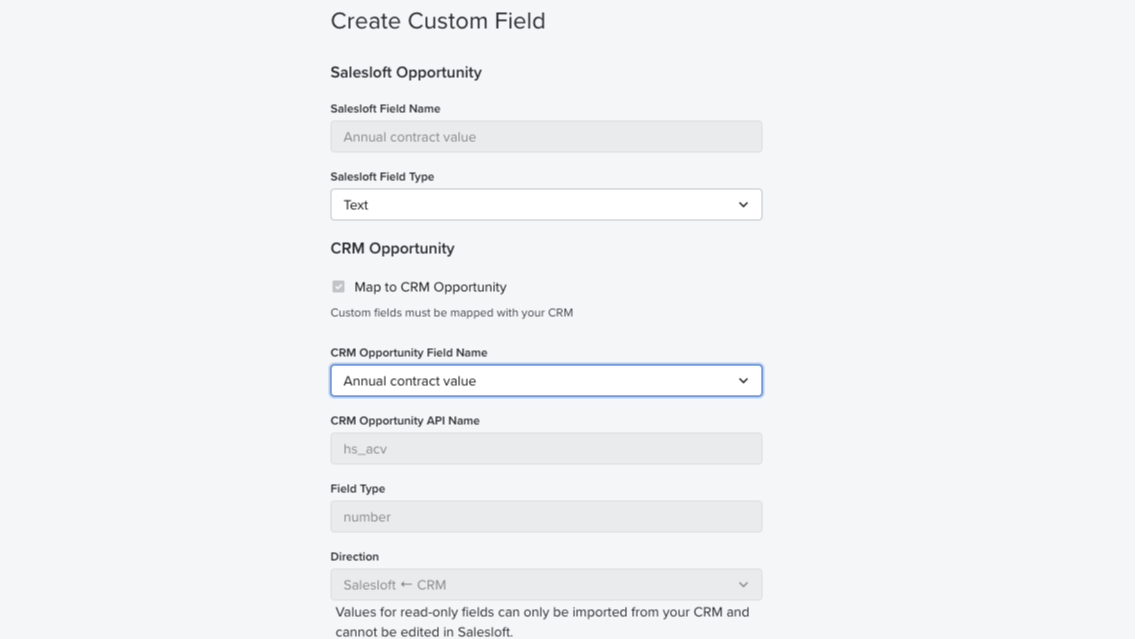Click the Salesloft Field Name input box
Viewport: 1137px width, 639px height.
click(x=546, y=137)
